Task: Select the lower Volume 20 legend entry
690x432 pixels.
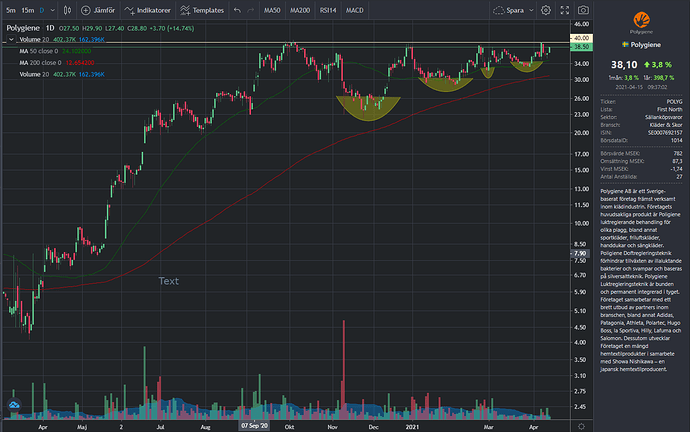Action: pos(62,74)
